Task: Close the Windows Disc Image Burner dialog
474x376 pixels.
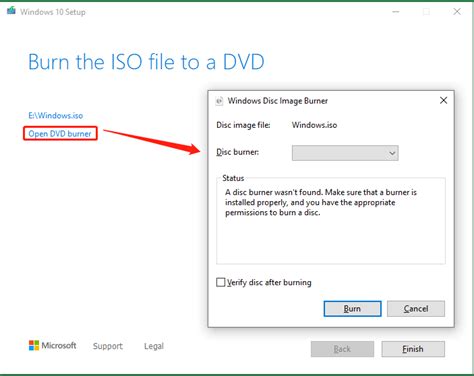Action: 443,100
